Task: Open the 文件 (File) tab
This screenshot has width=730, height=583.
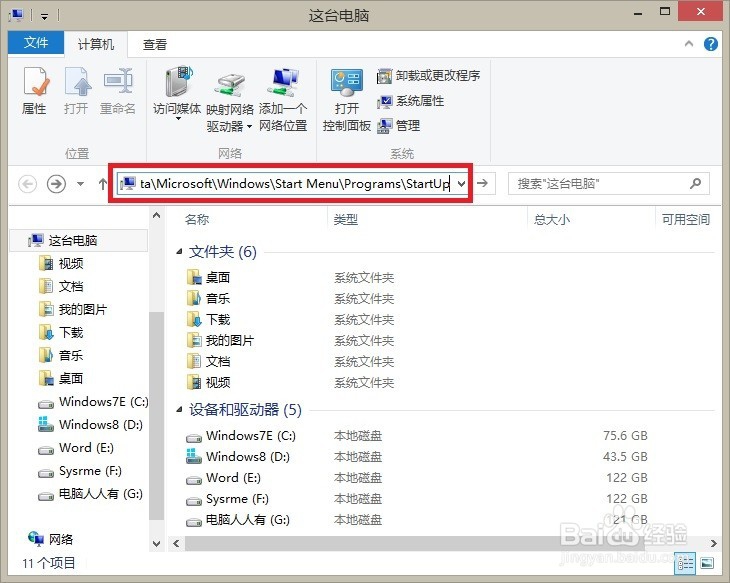Action: pyautogui.click(x=36, y=43)
